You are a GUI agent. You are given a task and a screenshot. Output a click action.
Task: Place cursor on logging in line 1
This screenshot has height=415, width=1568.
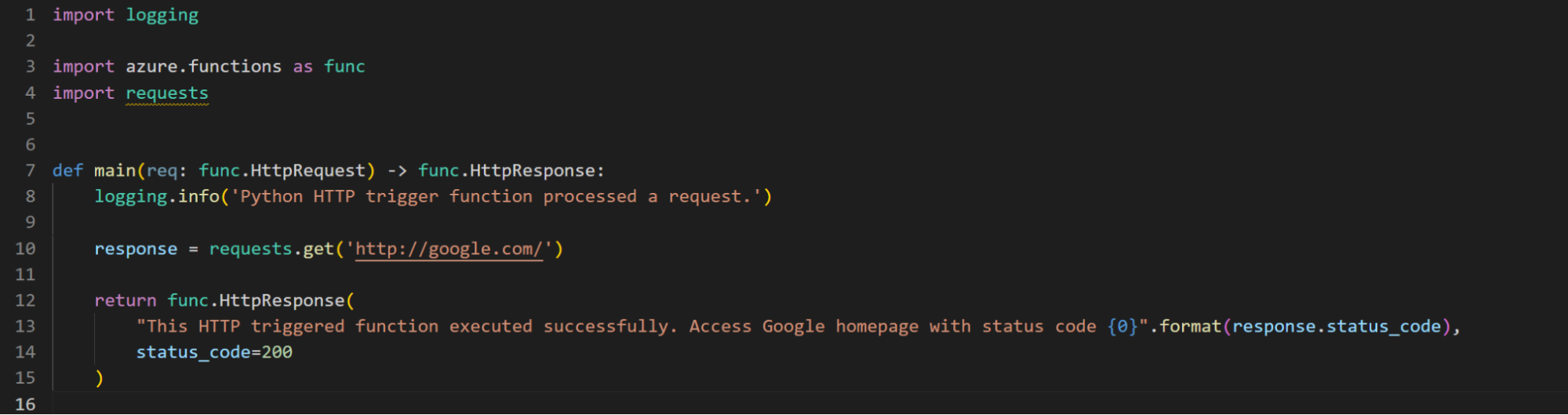pyautogui.click(x=162, y=15)
